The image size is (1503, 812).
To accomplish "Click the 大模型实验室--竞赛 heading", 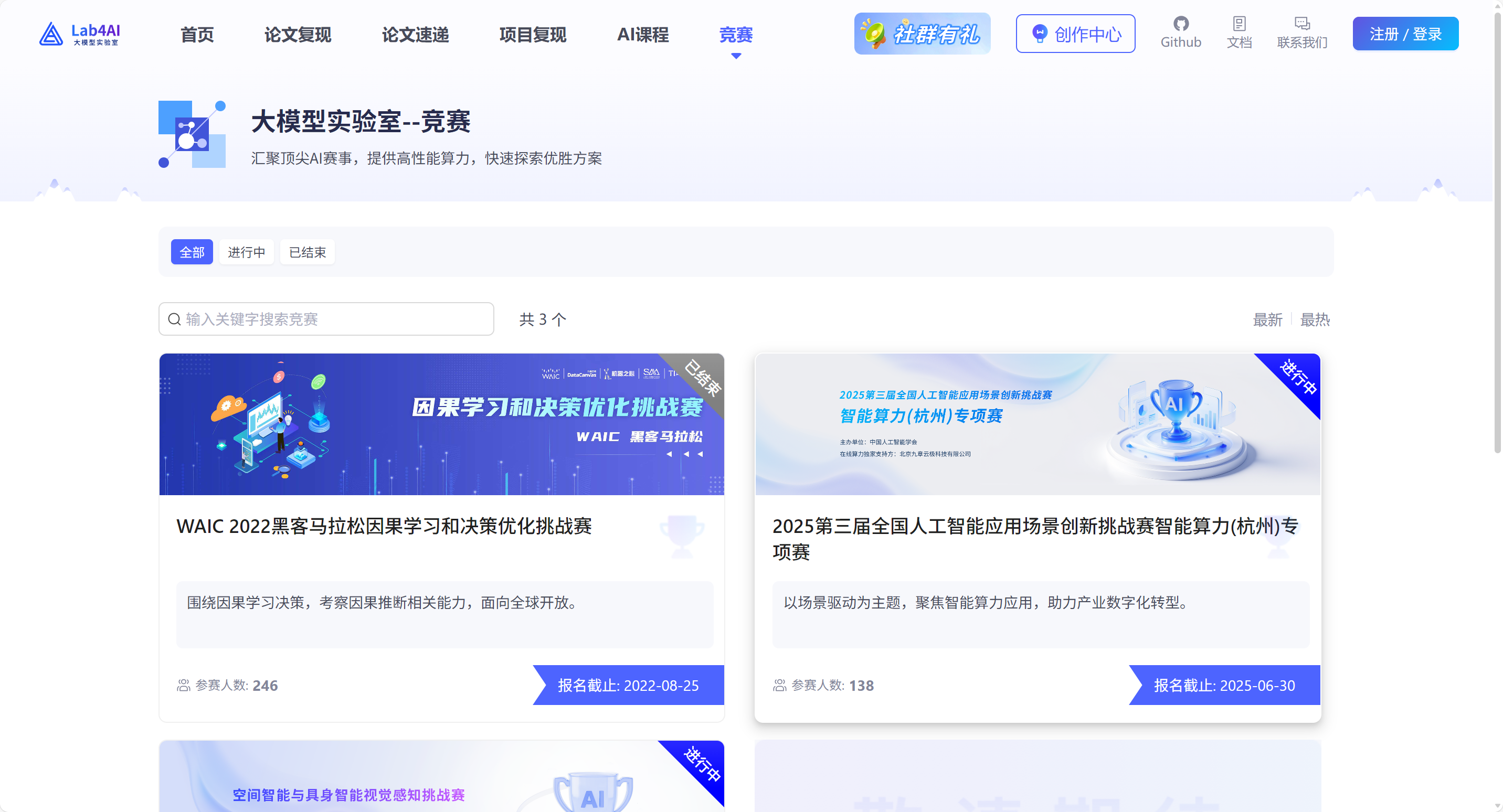I will tap(361, 121).
